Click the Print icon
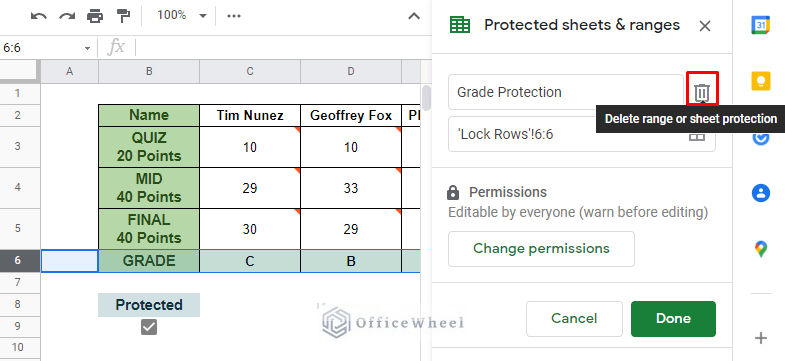Screen dimensions: 785x361 coord(95,16)
